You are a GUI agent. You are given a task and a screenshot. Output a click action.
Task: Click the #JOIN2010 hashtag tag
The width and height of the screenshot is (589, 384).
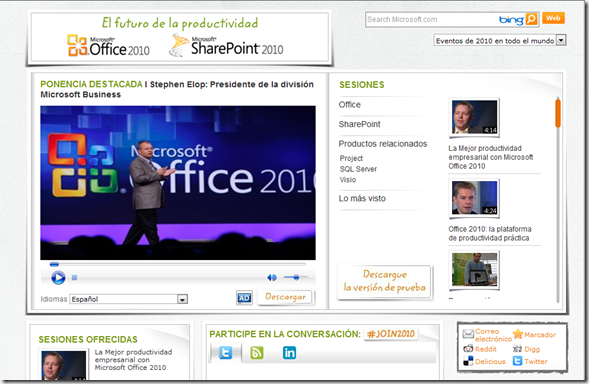pos(391,334)
